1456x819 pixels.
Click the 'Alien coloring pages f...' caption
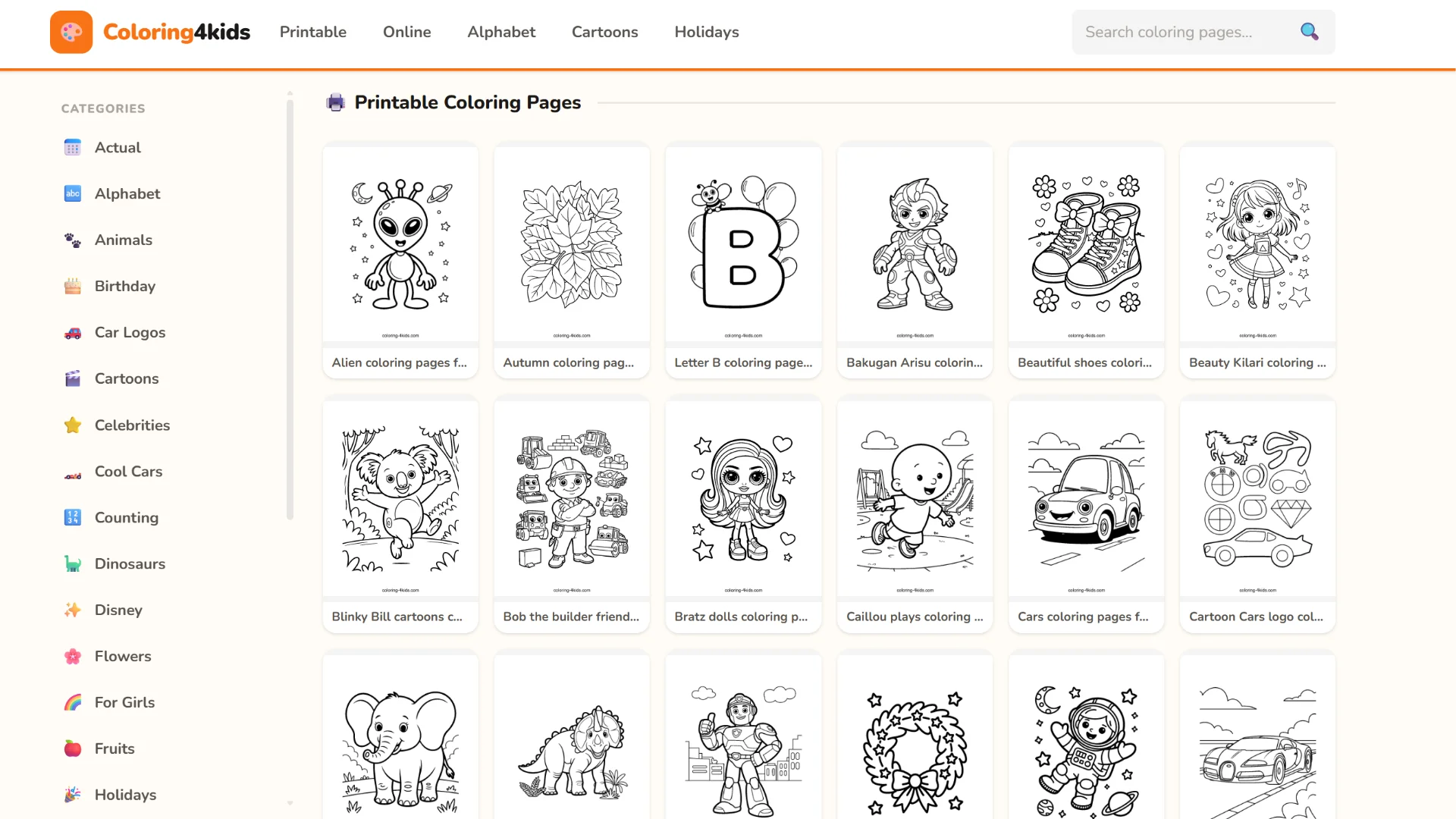400,362
